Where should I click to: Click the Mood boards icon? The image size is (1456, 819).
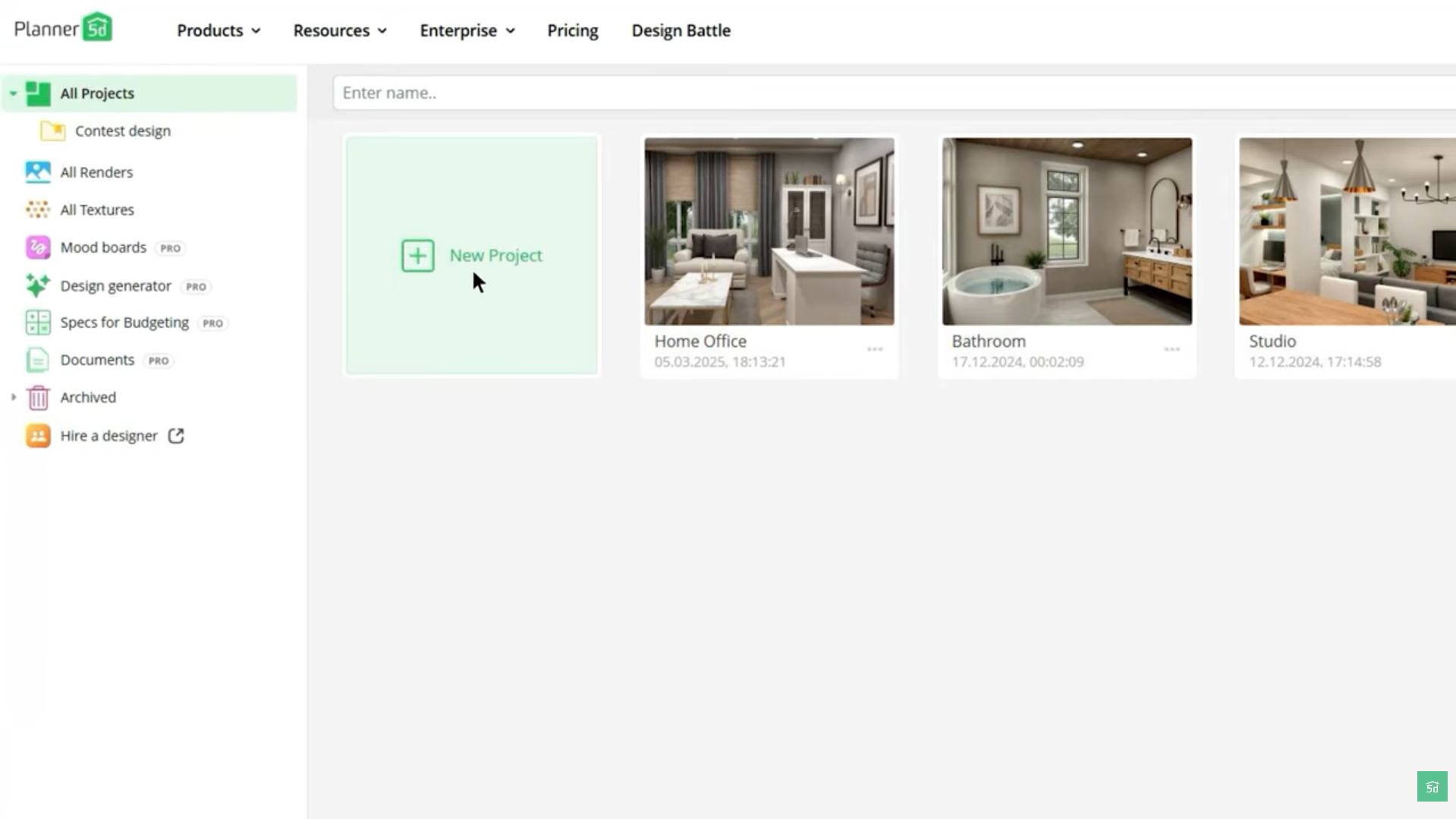point(38,247)
